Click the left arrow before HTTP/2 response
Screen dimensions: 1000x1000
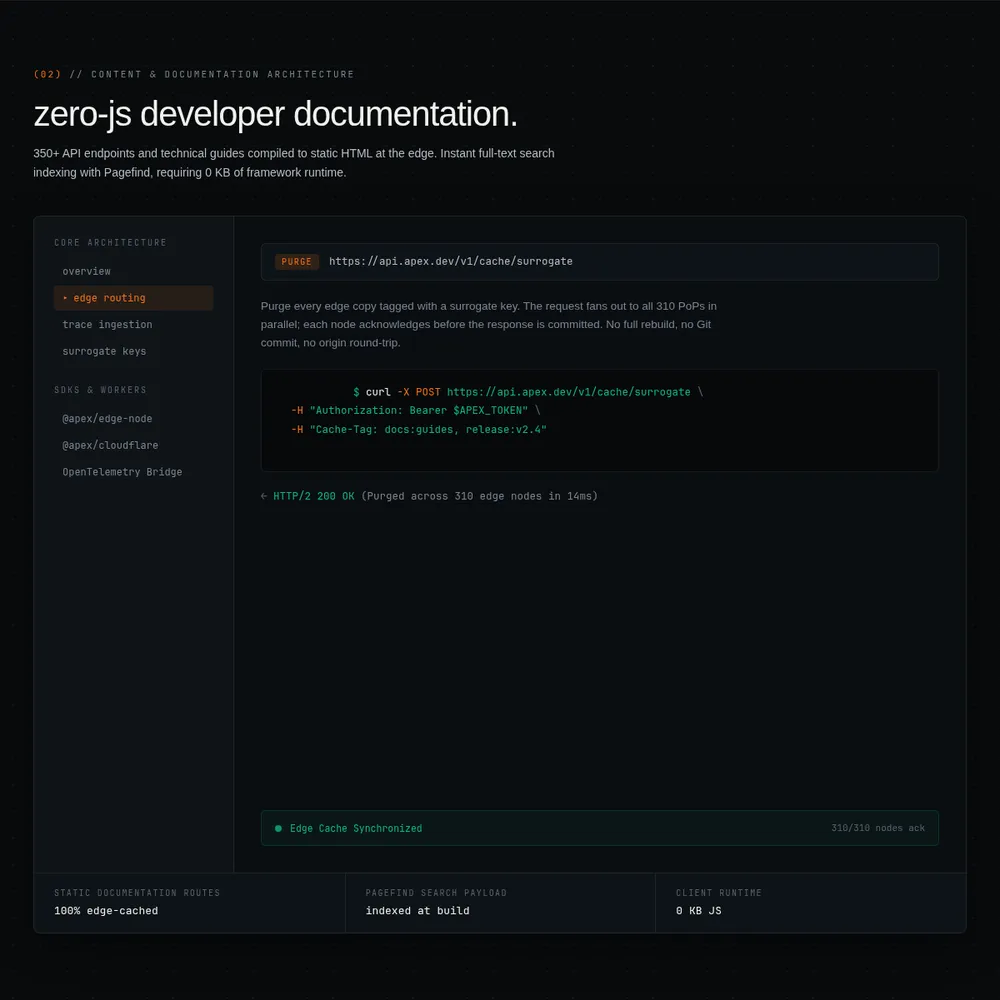[264, 496]
